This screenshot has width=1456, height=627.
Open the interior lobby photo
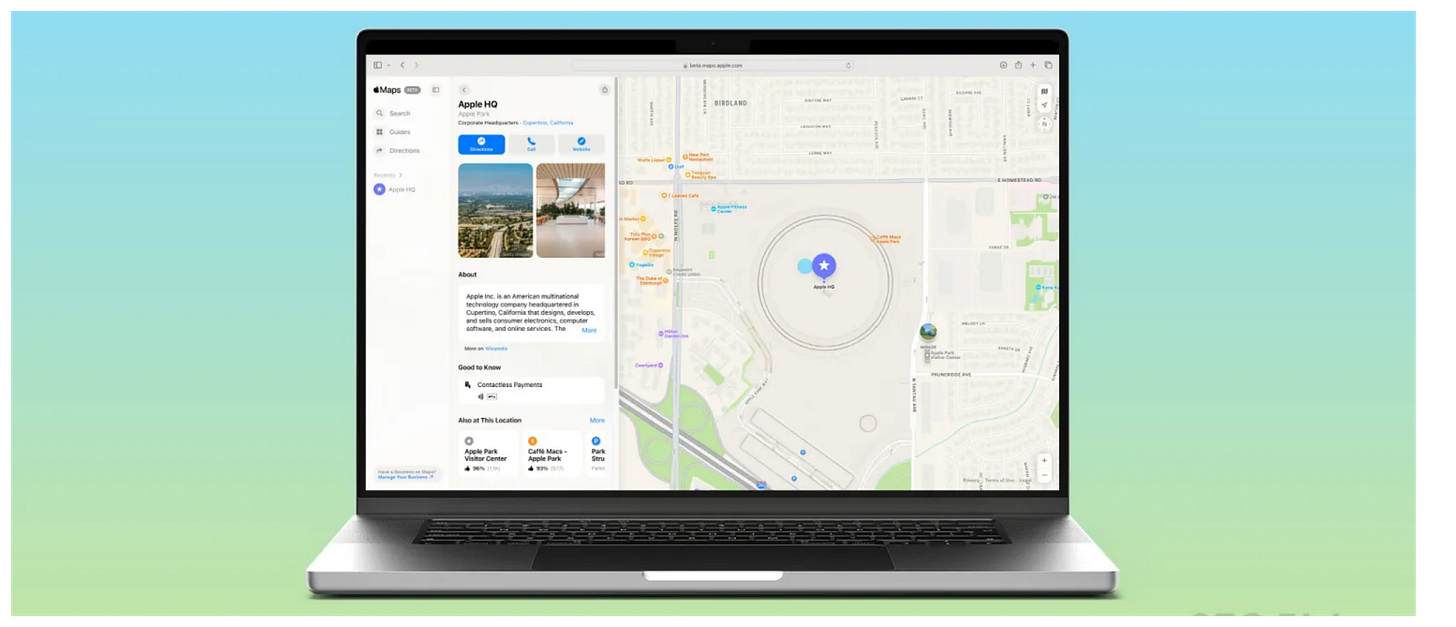point(570,211)
